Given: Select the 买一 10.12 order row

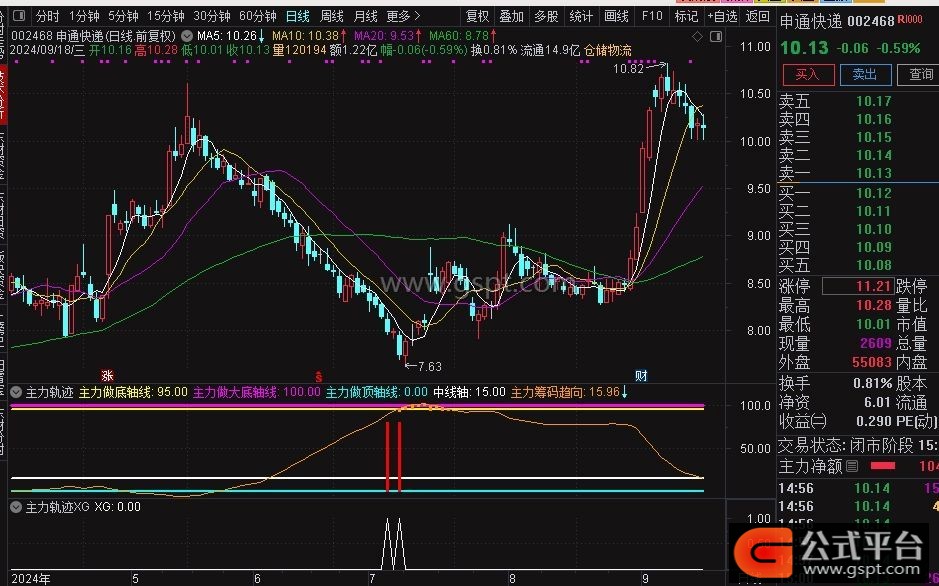Looking at the screenshot, I should coord(858,193).
